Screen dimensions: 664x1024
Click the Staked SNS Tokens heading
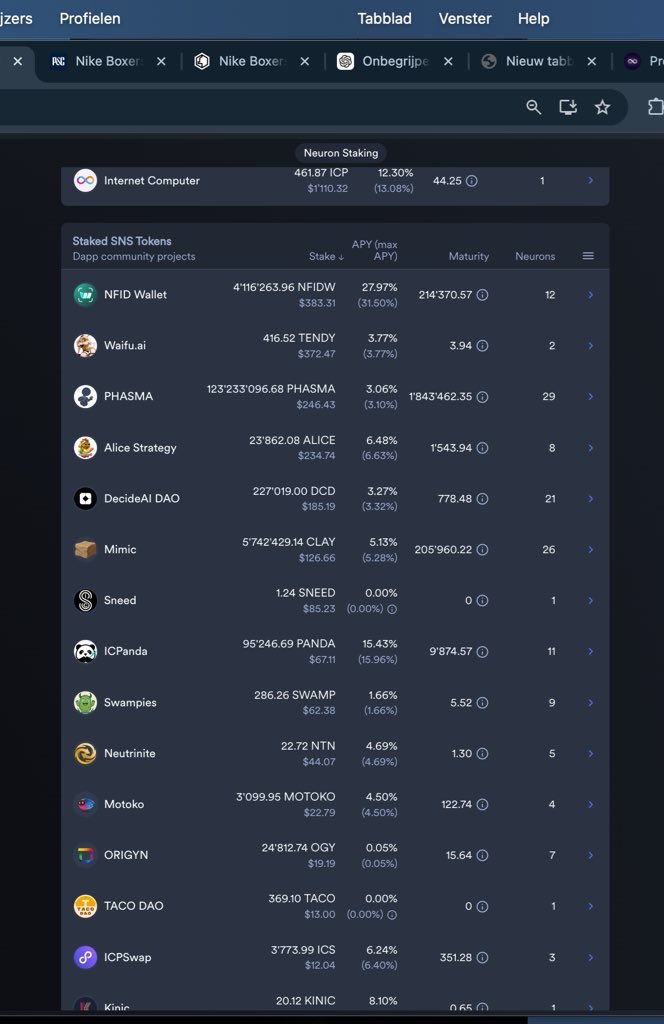click(x=122, y=241)
